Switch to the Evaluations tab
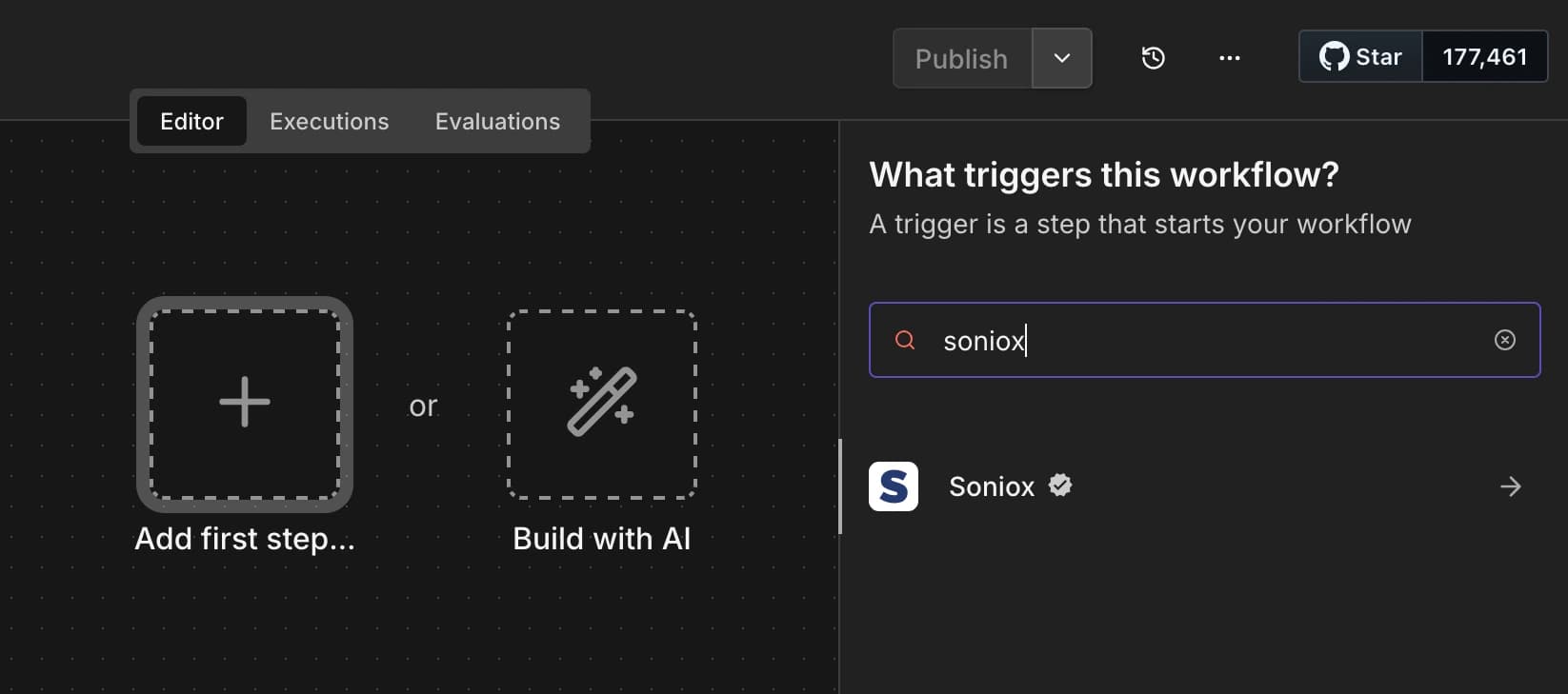 496,121
